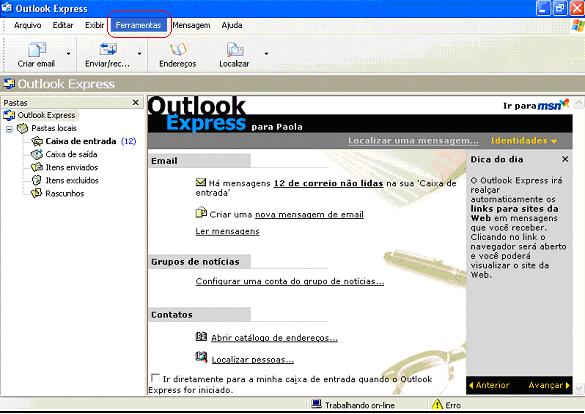
Task: Click the Trabalhando on-line status icon
Action: click(x=316, y=404)
